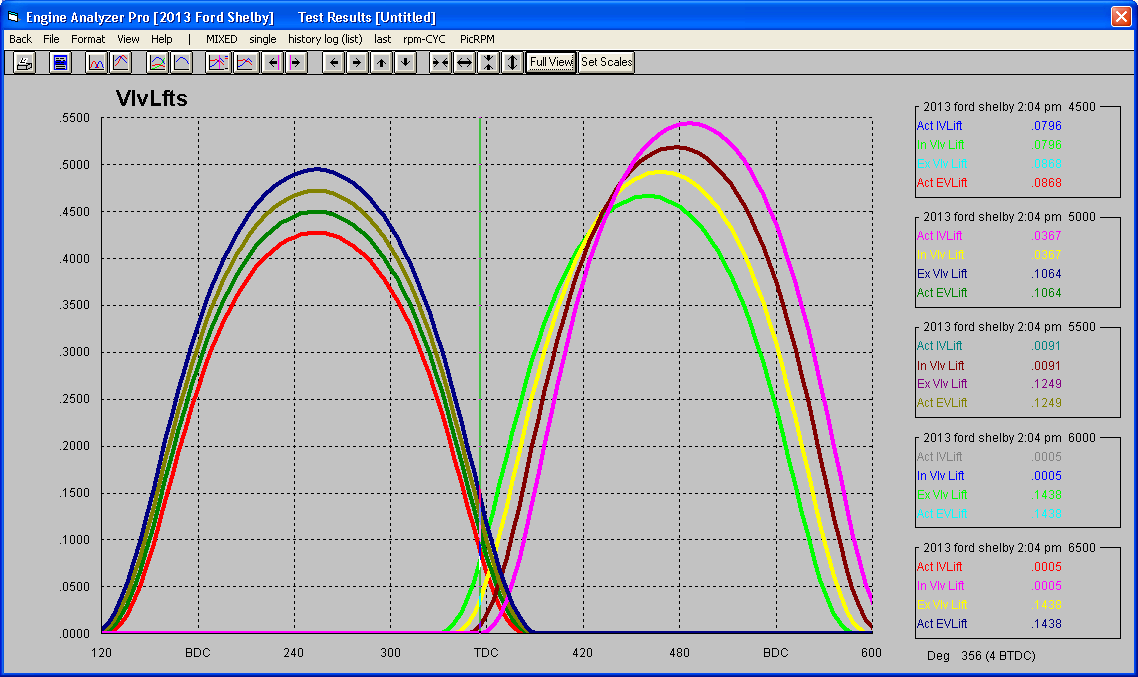1138x677 pixels.
Task: Select Ex Vlv Lift in the 6500 legend
Action: click(x=942, y=604)
